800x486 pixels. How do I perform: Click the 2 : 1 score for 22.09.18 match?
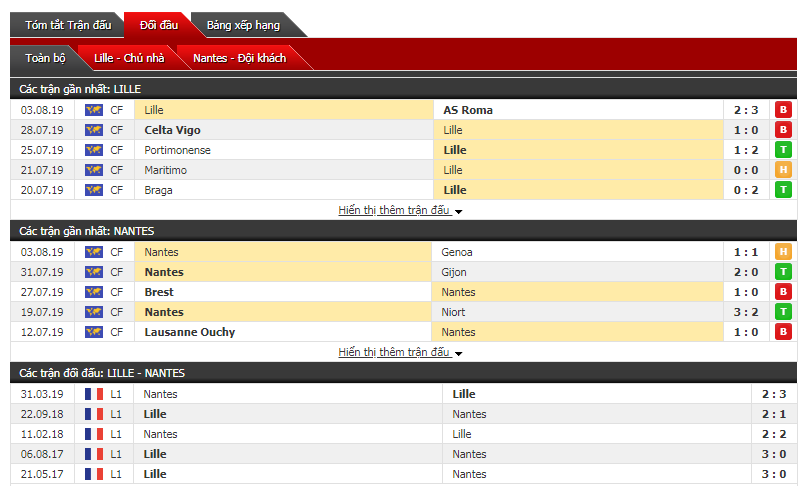(x=774, y=414)
